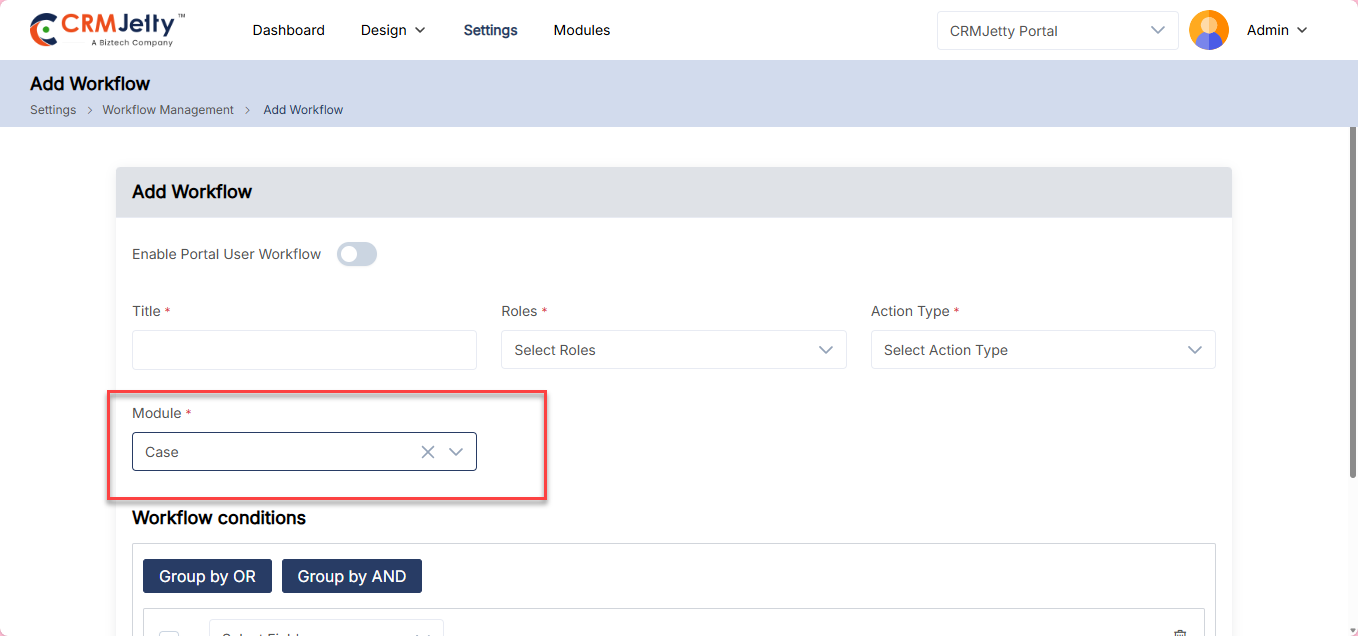Open the Modules menu item
The width and height of the screenshot is (1358, 636).
click(x=581, y=31)
